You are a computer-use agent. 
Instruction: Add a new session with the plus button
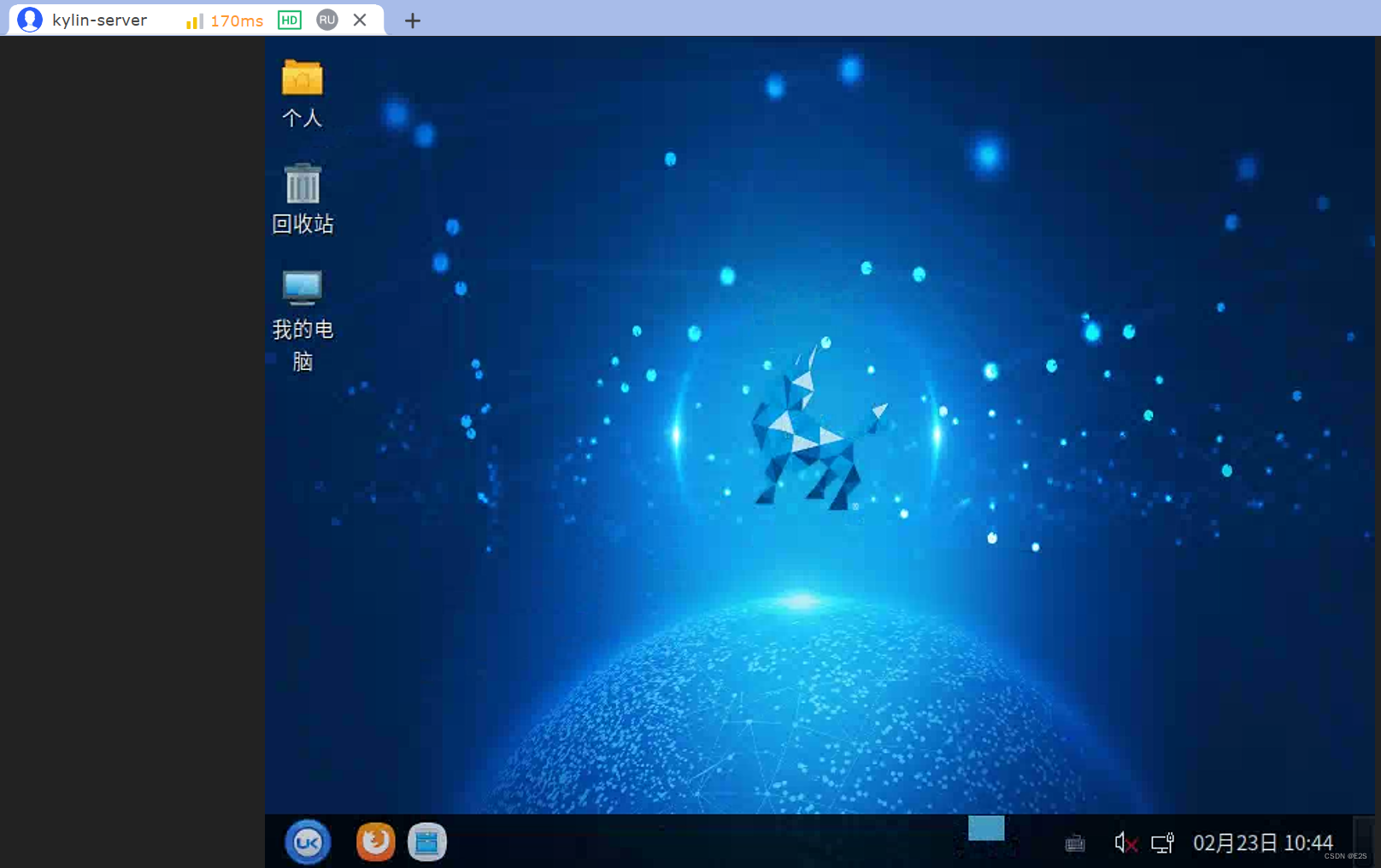pos(413,21)
